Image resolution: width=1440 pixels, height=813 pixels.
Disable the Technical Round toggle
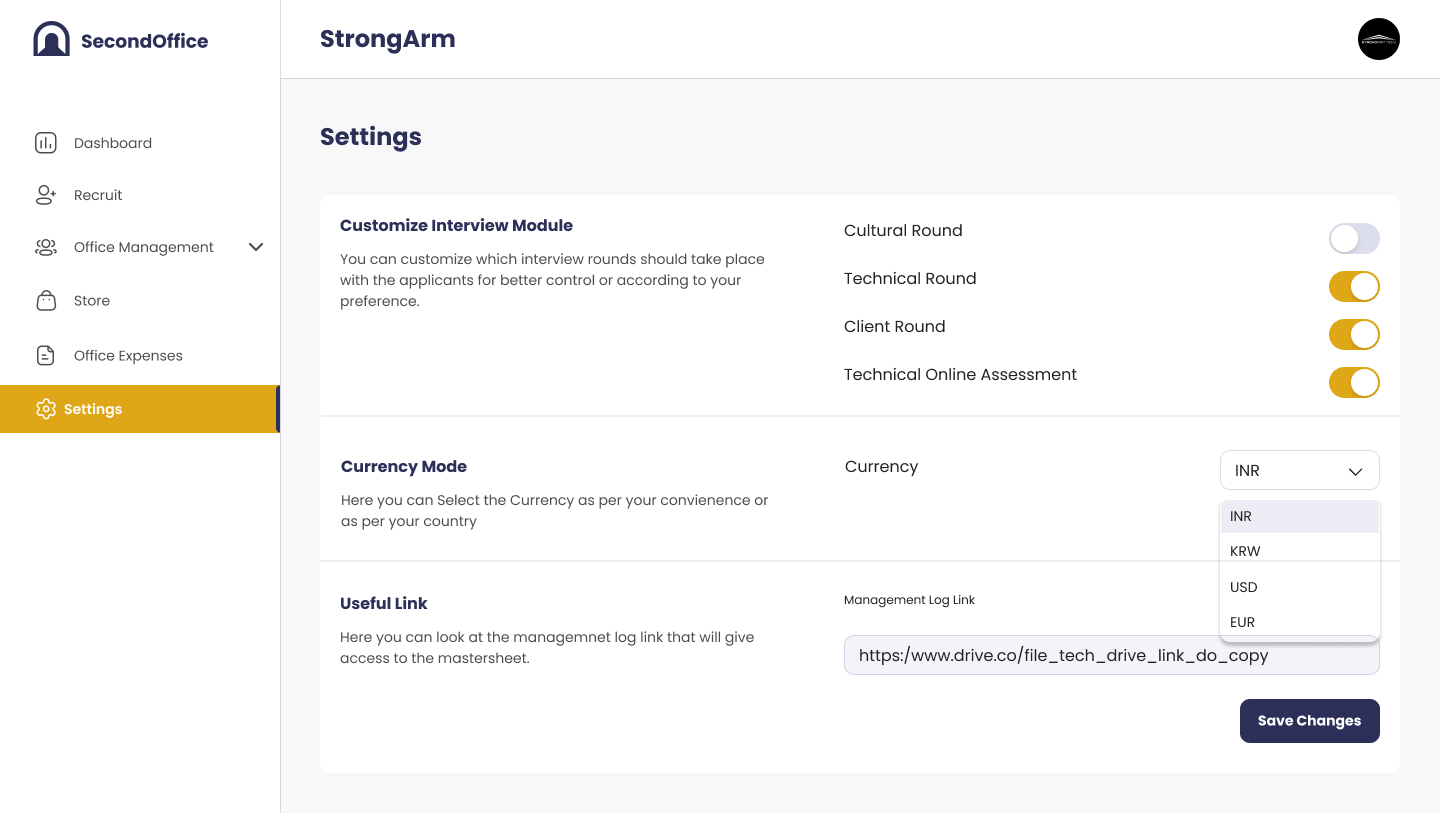click(x=1354, y=286)
